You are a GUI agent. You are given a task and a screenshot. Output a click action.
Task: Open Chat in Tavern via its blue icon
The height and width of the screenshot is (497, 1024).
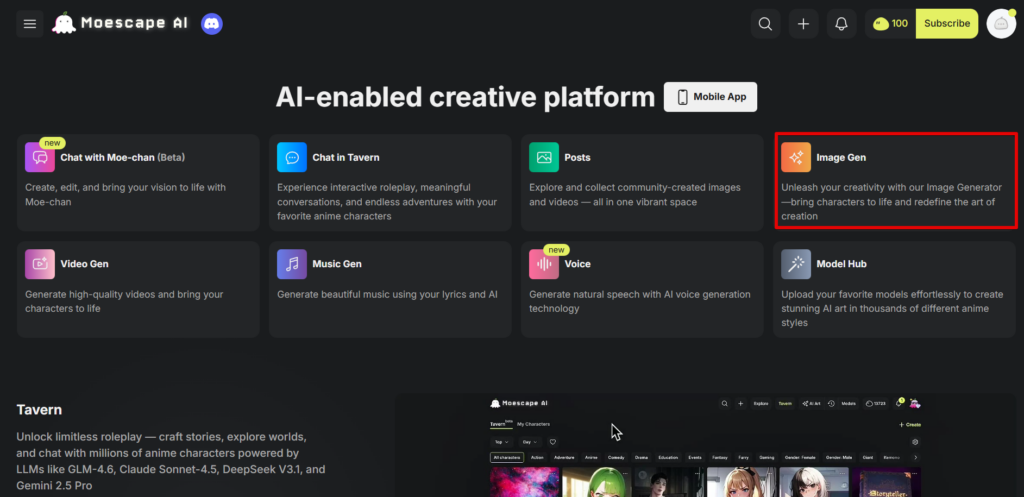tap(292, 157)
